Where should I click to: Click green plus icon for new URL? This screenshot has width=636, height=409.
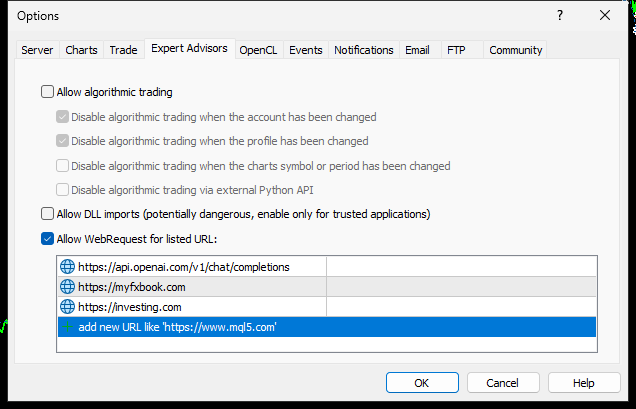(x=68, y=327)
